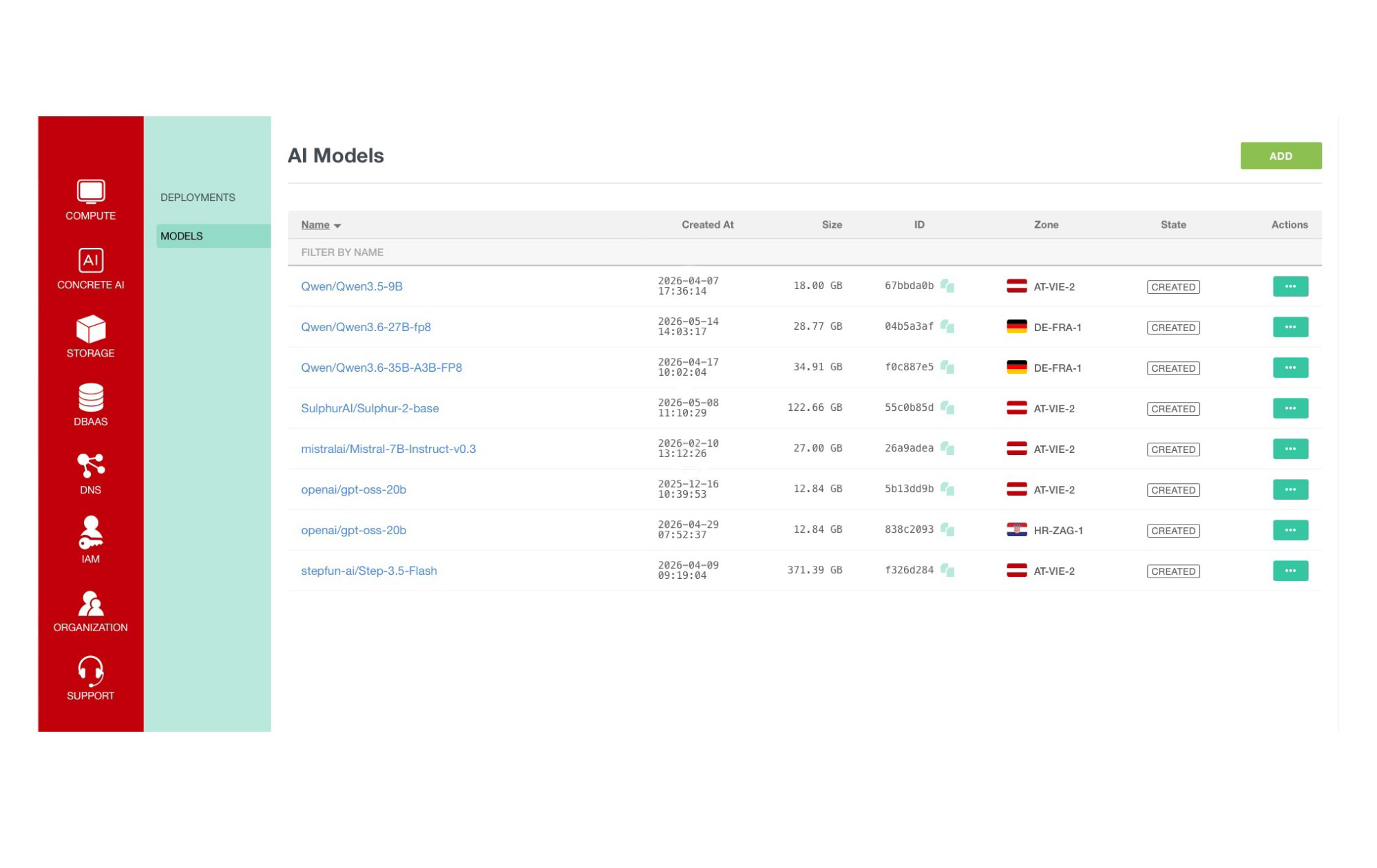Open actions menu for gpt-oss-20b in HR-ZAG-1

(x=1290, y=530)
